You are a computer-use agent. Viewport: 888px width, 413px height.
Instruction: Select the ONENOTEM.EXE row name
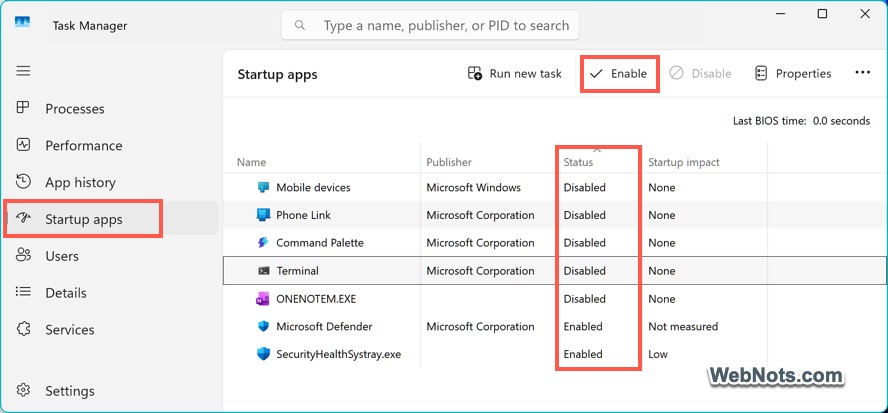point(316,299)
